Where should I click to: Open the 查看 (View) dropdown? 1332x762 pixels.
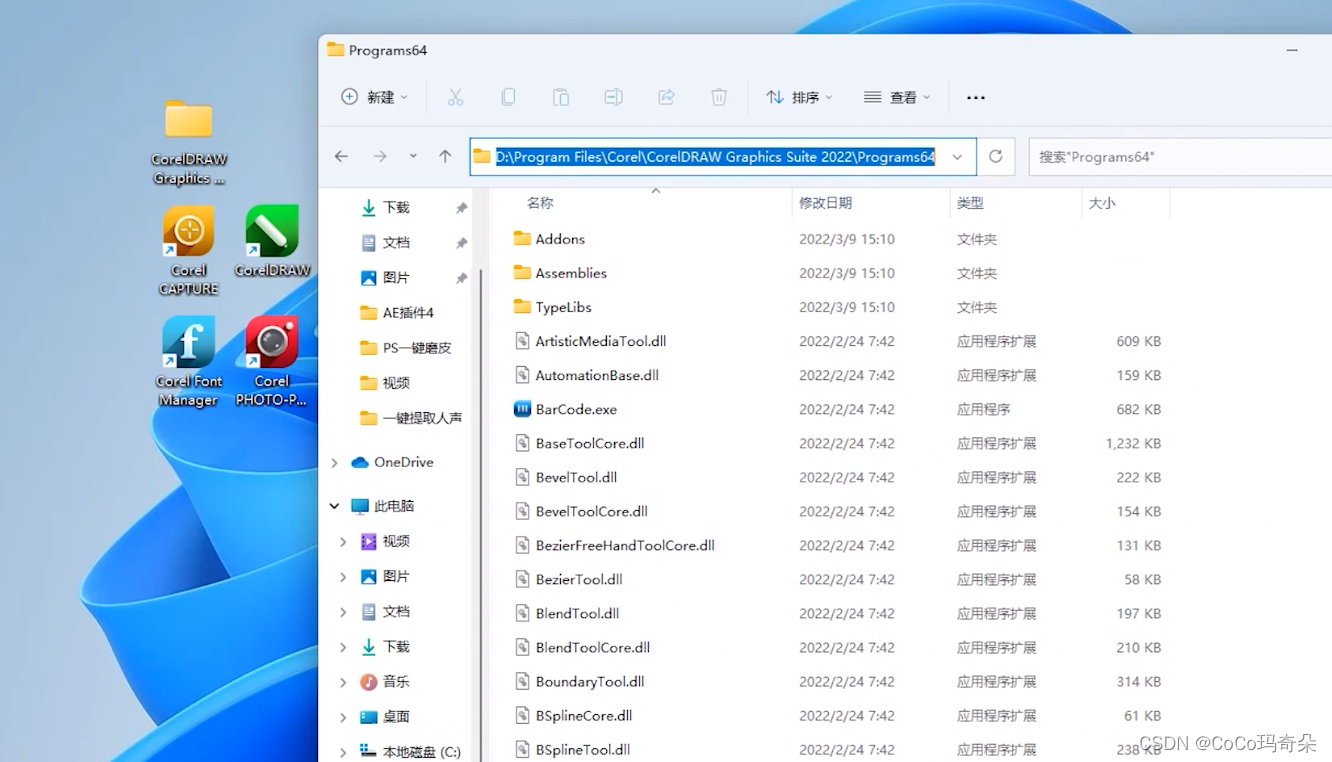click(897, 97)
